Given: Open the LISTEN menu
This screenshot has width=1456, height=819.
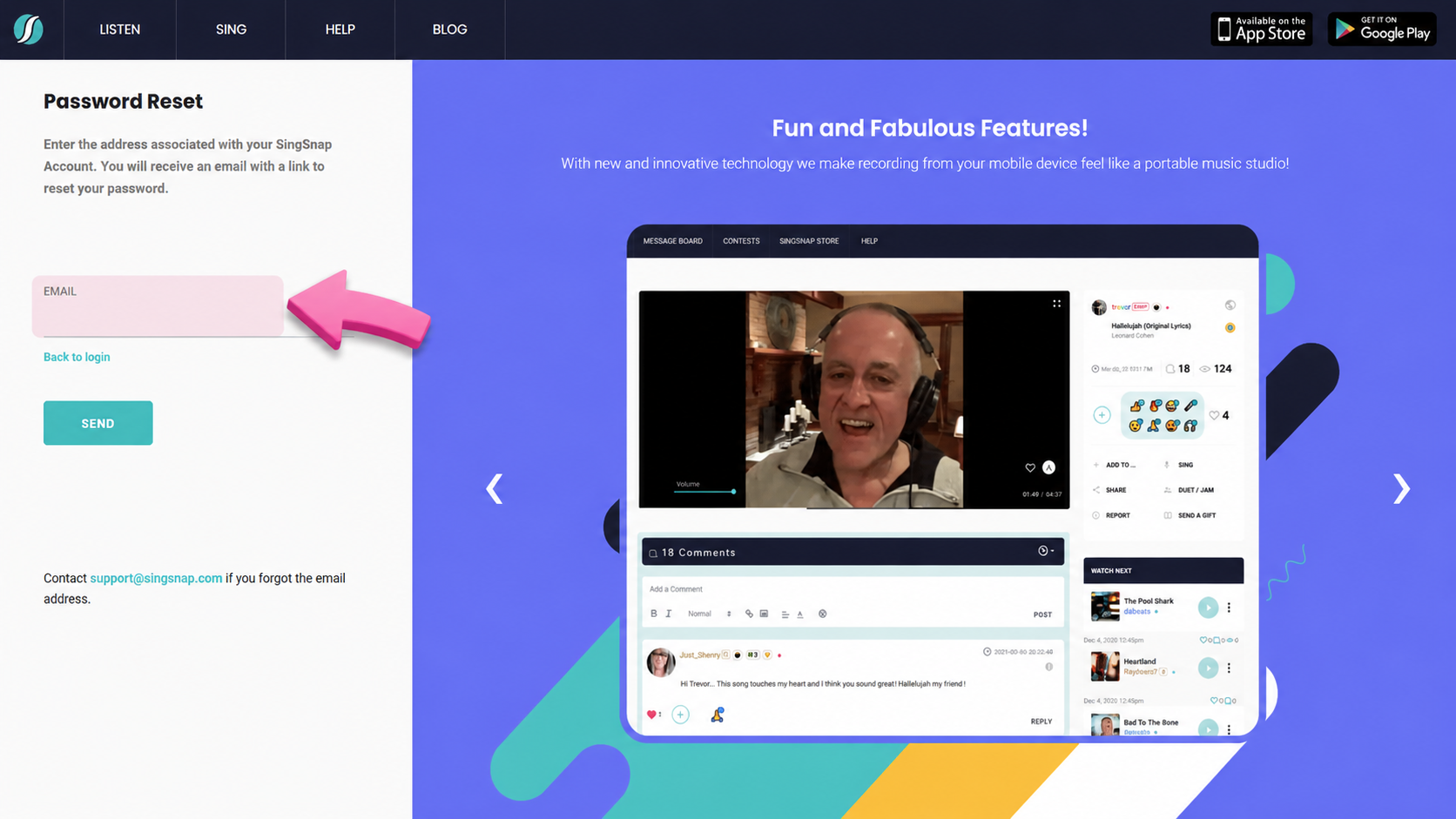Looking at the screenshot, I should tap(119, 30).
